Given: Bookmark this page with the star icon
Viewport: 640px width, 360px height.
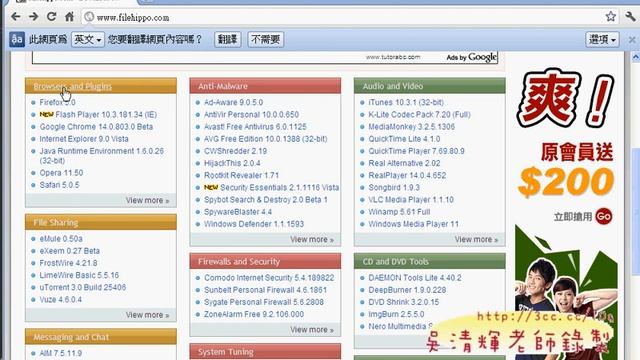Looking at the screenshot, I should tap(611, 17).
